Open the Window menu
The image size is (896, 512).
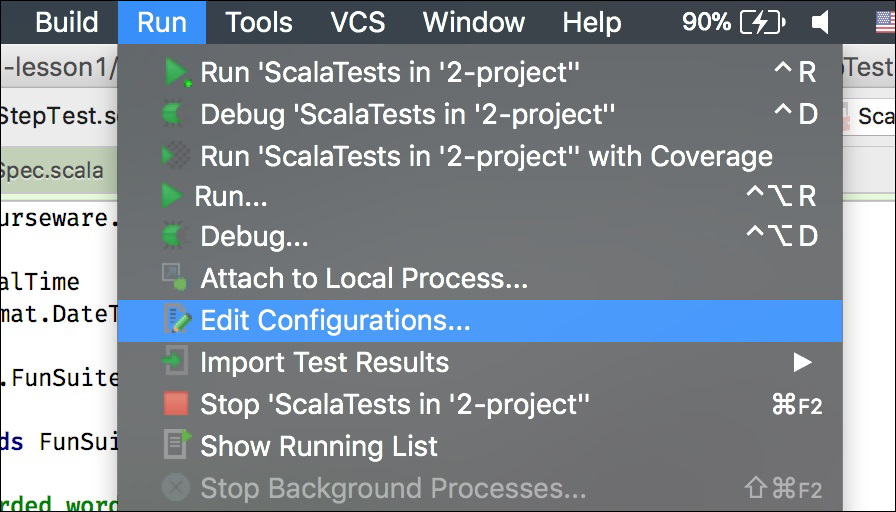(474, 22)
